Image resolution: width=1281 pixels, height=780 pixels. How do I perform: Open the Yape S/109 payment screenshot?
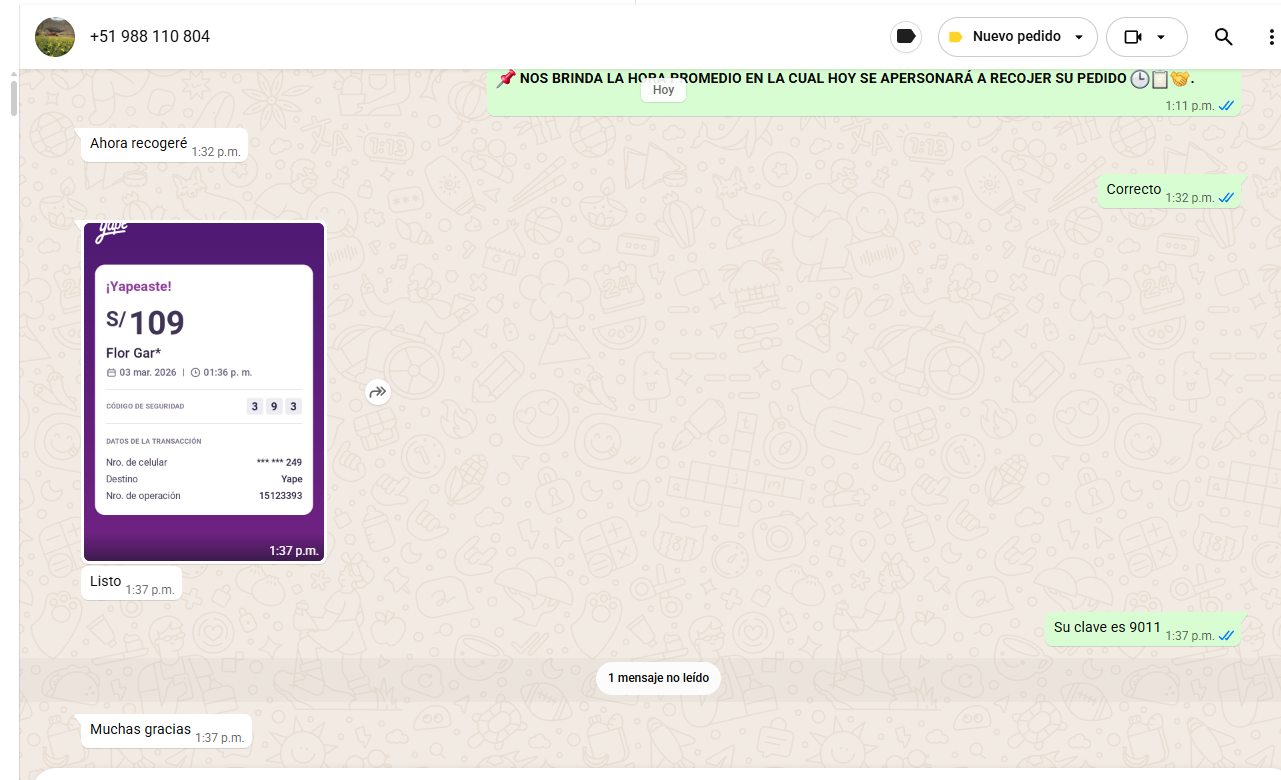tap(204, 390)
